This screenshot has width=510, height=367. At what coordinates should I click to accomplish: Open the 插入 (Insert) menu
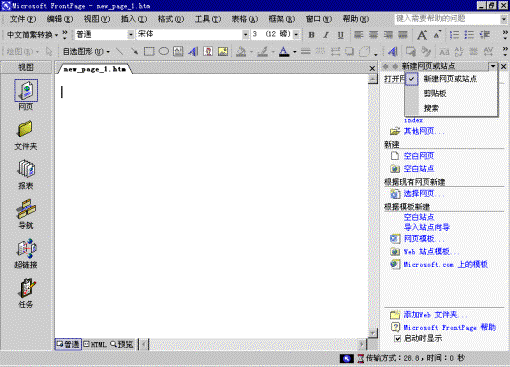coord(133,19)
